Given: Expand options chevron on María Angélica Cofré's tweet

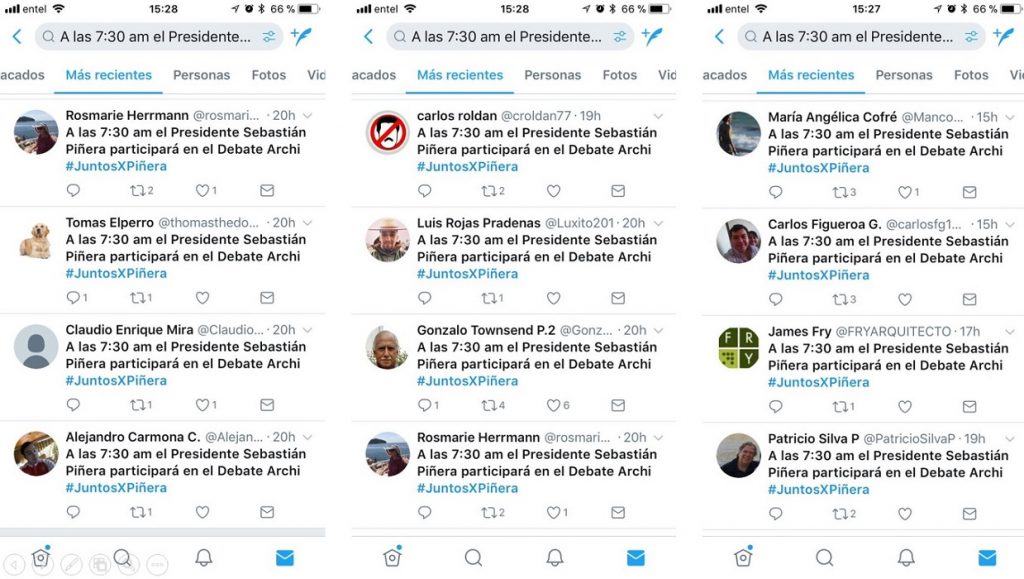Looking at the screenshot, I should 1010,117.
